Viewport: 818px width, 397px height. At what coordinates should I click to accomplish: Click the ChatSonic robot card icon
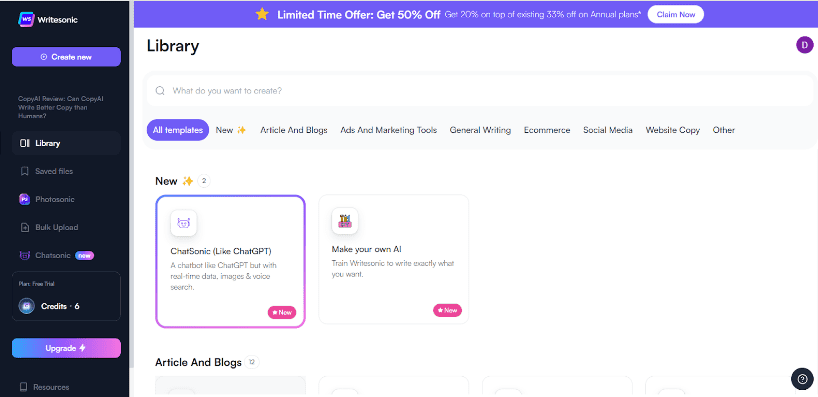(x=184, y=223)
